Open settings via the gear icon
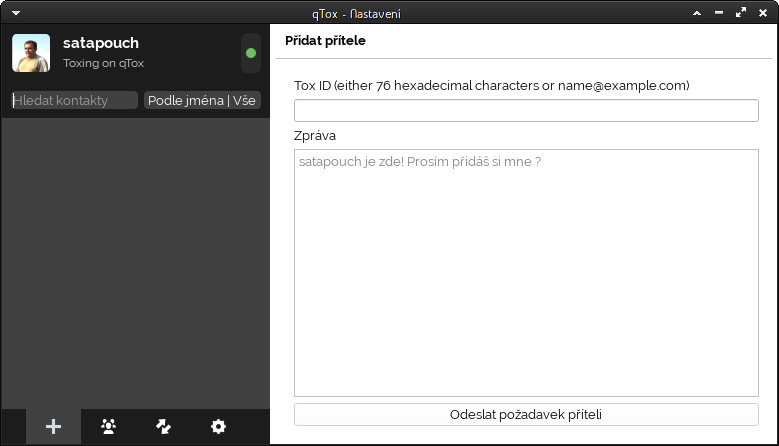 click(x=218, y=427)
